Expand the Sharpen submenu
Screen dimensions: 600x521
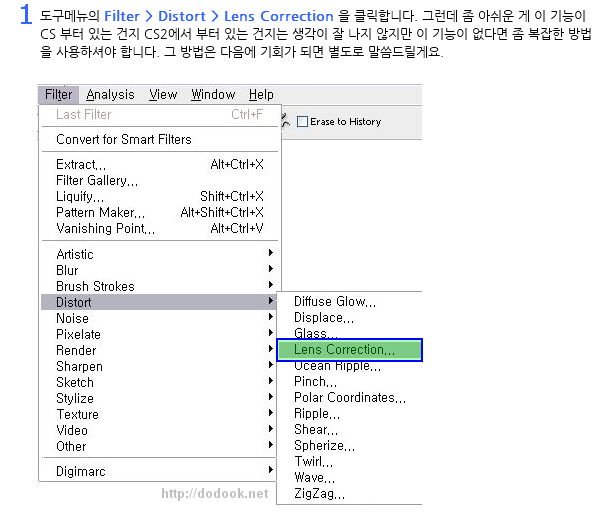pyautogui.click(x=159, y=366)
